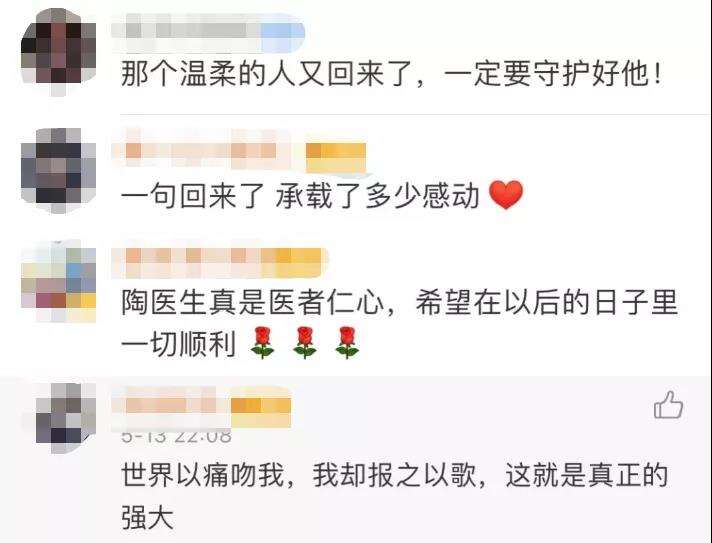This screenshot has height=543, width=712.
Task: Select comment starting 世界以痛吻我
Action: [395, 496]
